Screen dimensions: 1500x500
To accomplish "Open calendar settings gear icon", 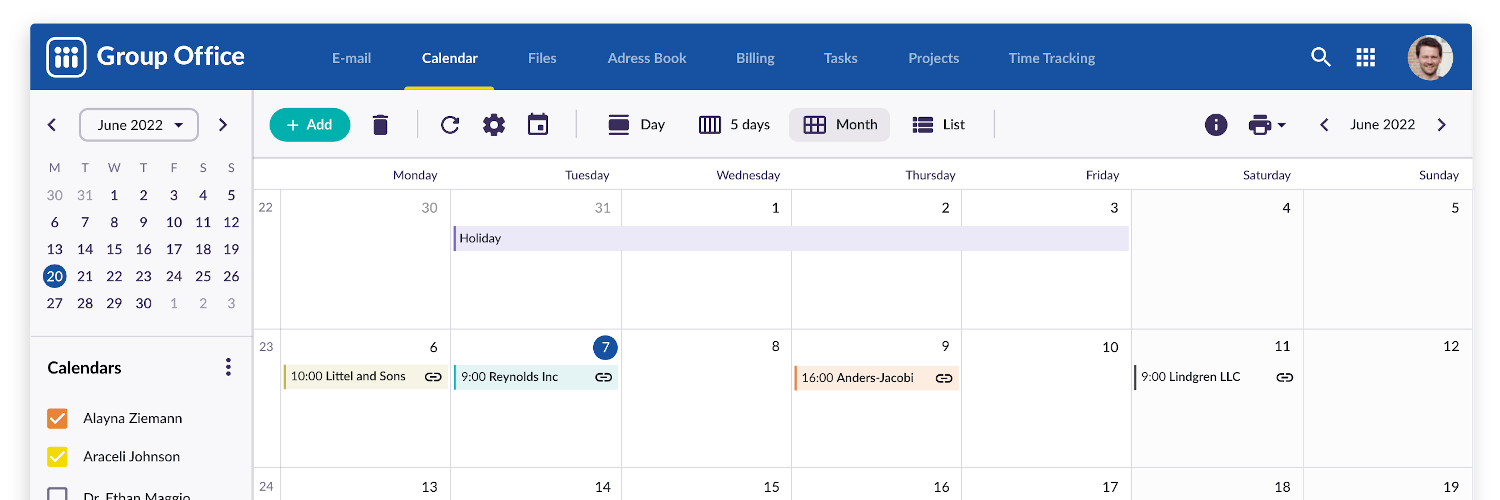I will click(494, 125).
